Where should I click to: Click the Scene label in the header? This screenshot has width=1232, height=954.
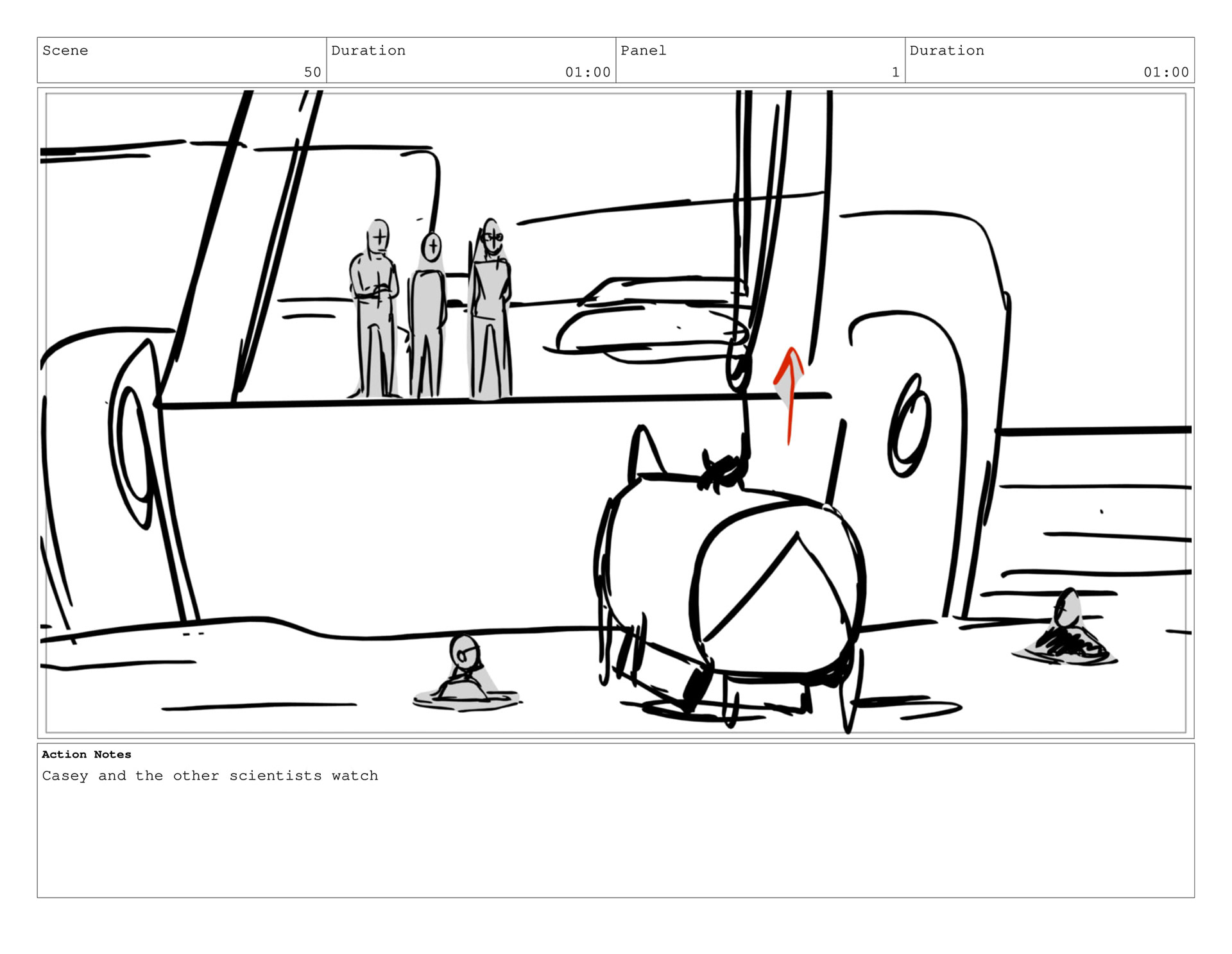(65, 51)
